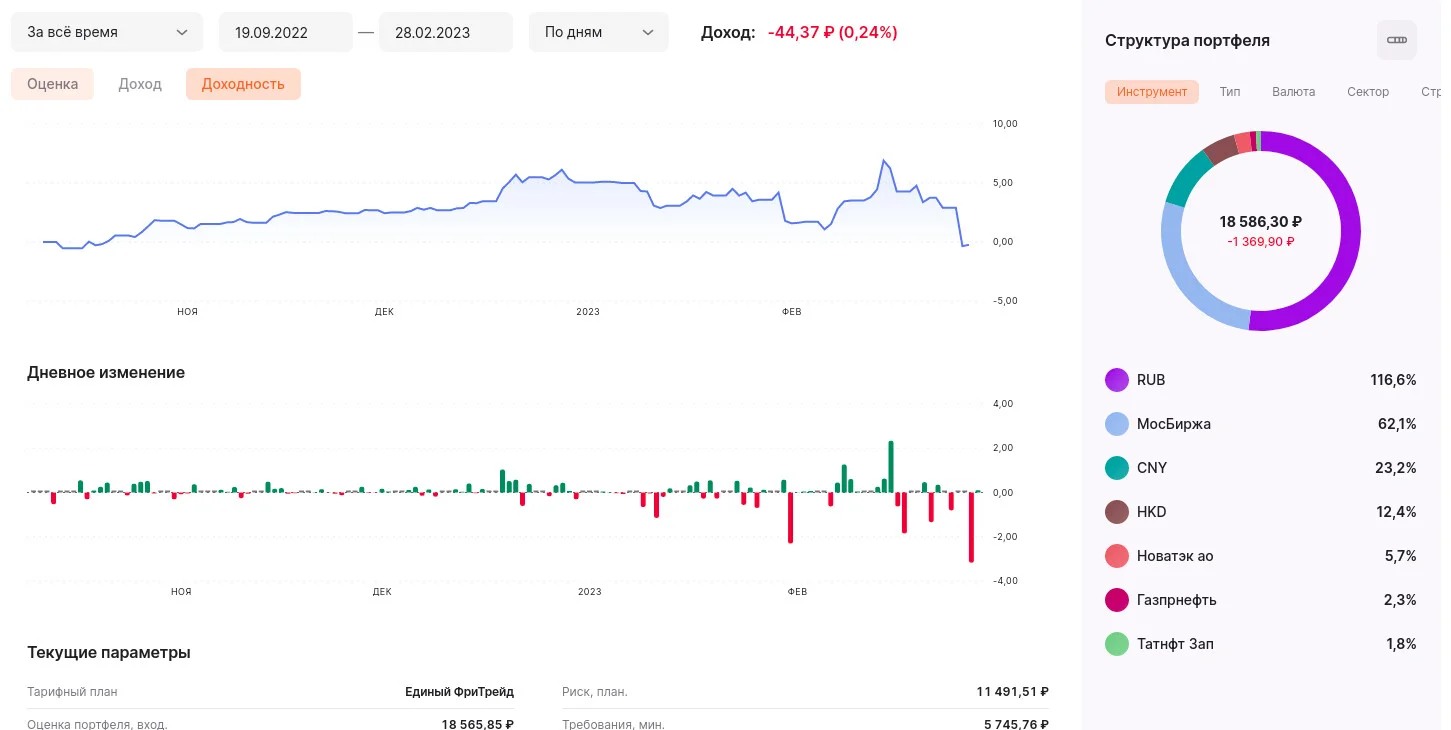Click the brown HKD legend swatch

pos(1117,512)
